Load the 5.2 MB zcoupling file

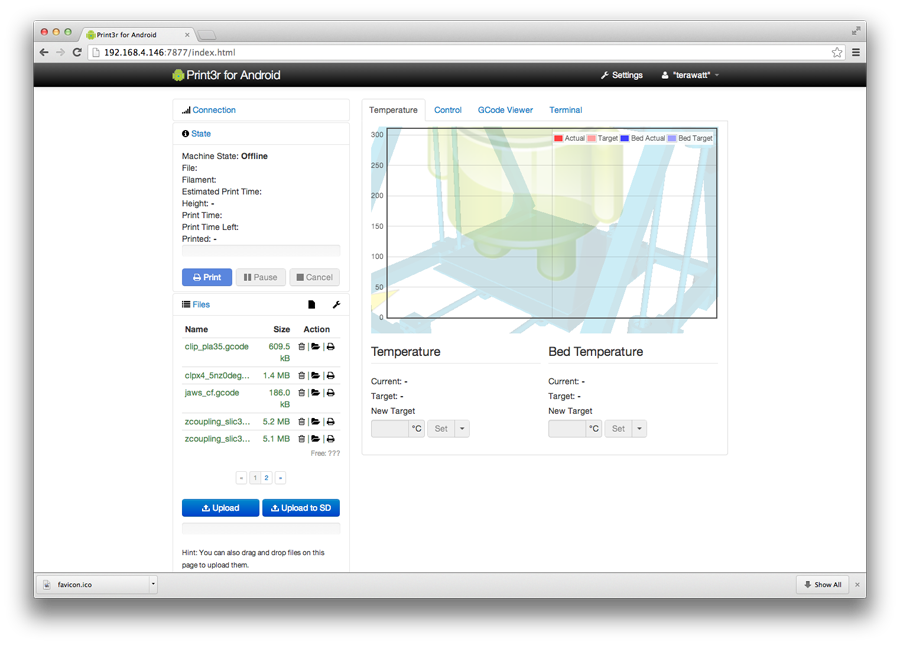(x=315, y=421)
